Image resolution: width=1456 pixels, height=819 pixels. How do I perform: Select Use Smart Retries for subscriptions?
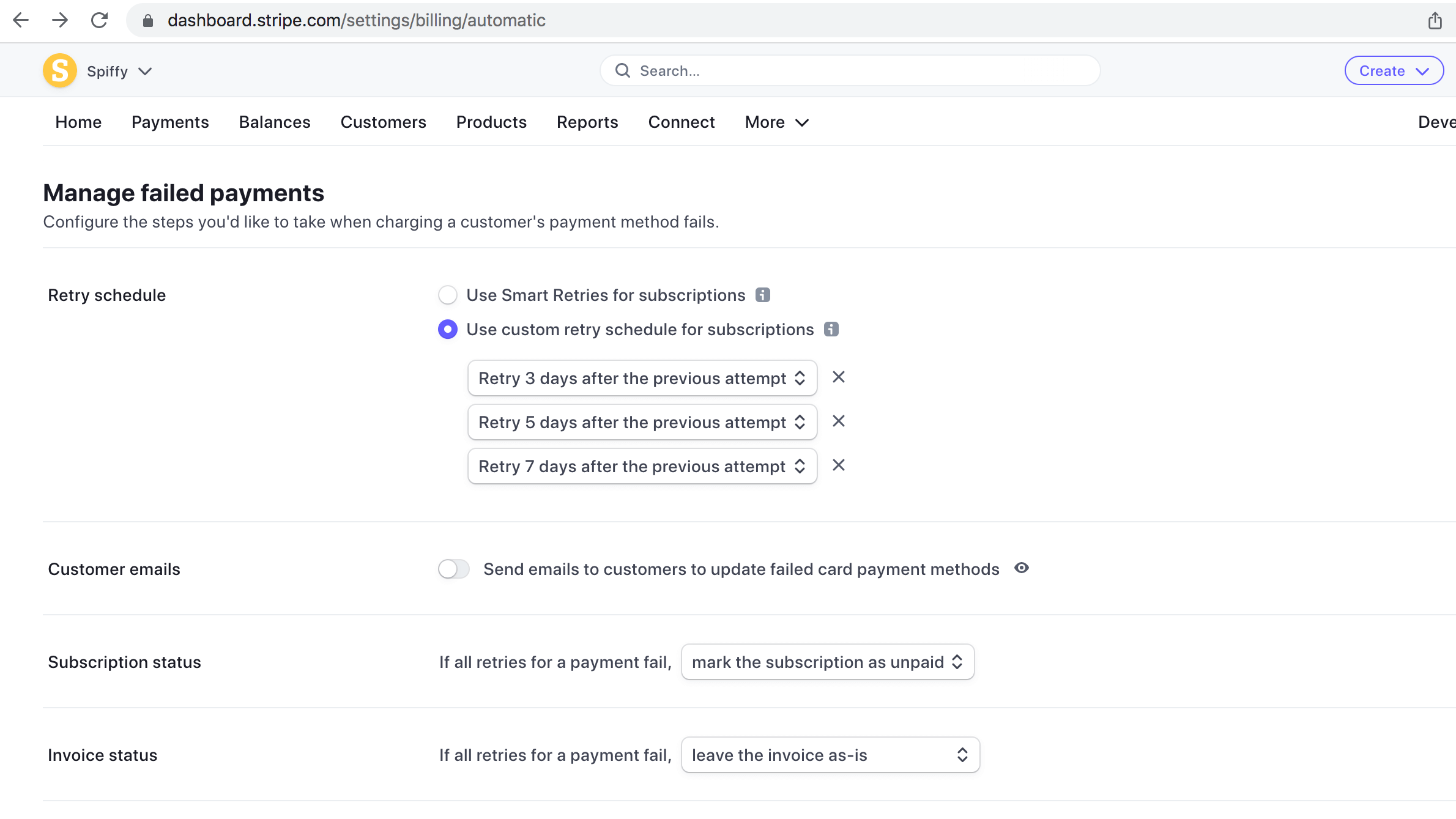coord(448,295)
